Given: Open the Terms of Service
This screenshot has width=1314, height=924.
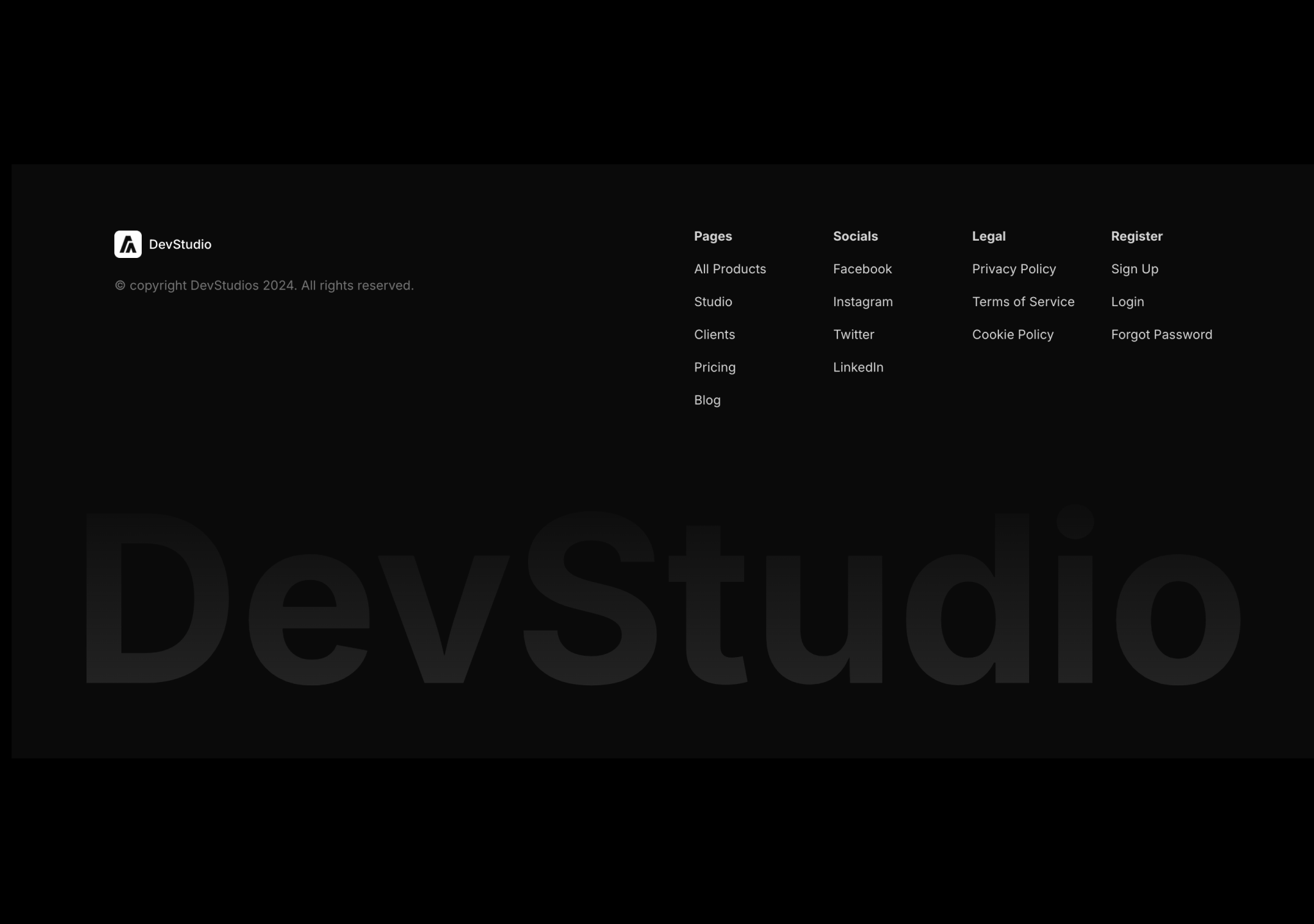Looking at the screenshot, I should pyautogui.click(x=1023, y=302).
